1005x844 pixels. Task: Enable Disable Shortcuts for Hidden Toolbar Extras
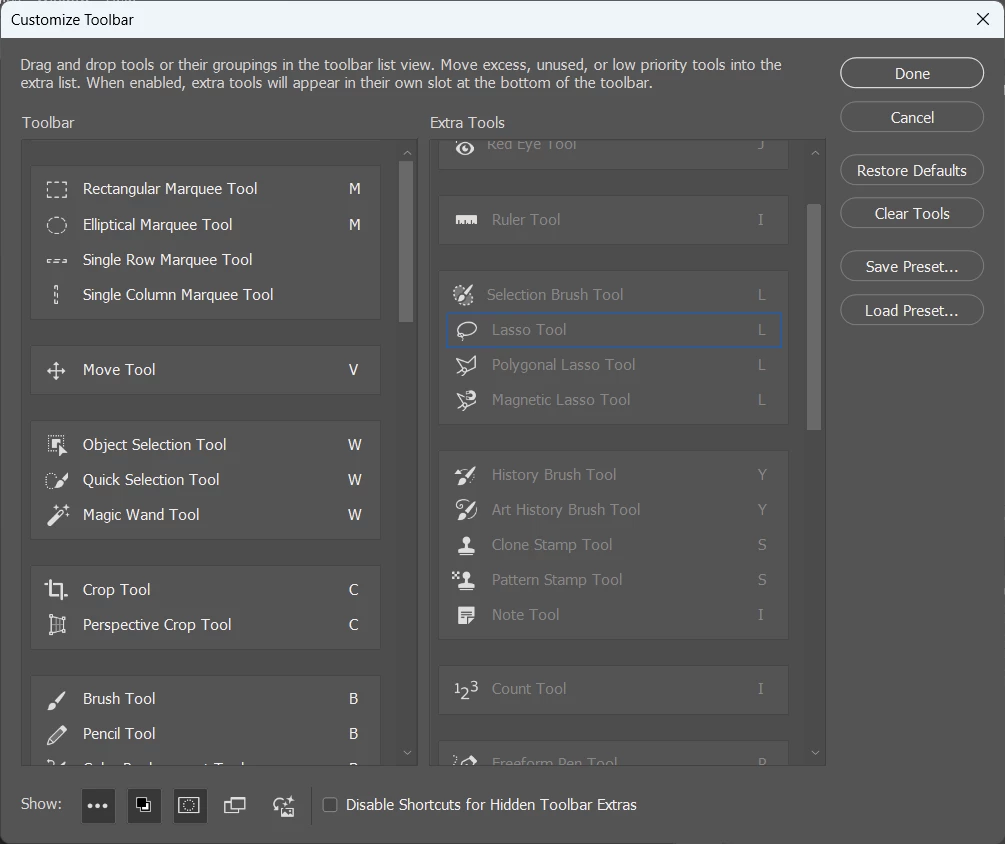pos(330,805)
